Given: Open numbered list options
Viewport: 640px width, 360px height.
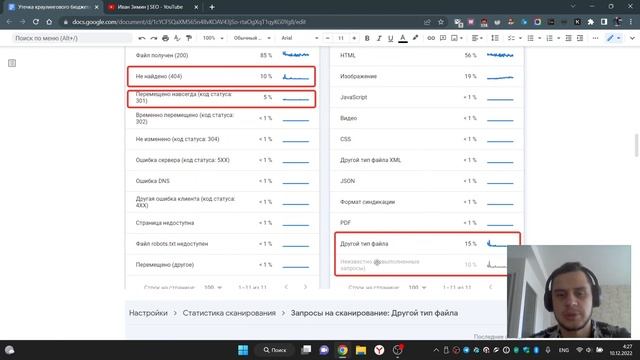Looking at the screenshot, I should tap(553, 38).
